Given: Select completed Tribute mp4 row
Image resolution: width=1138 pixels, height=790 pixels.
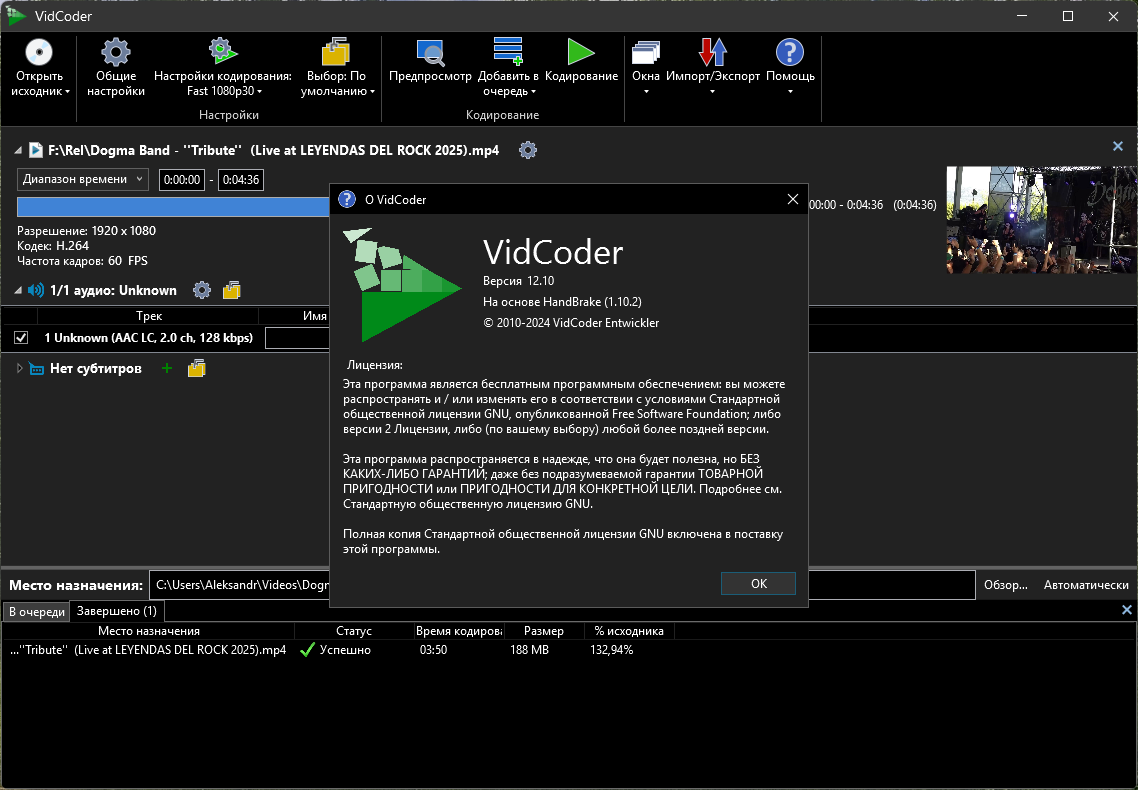Looking at the screenshot, I should coord(337,650).
